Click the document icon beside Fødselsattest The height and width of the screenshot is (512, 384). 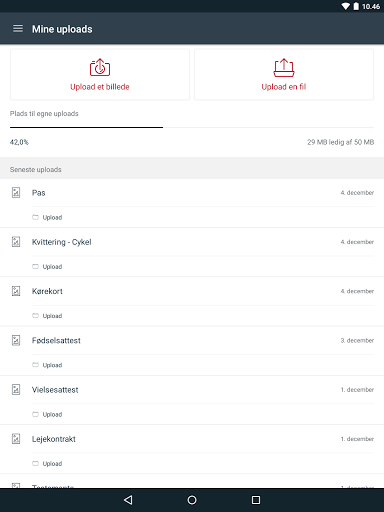pos(16,340)
